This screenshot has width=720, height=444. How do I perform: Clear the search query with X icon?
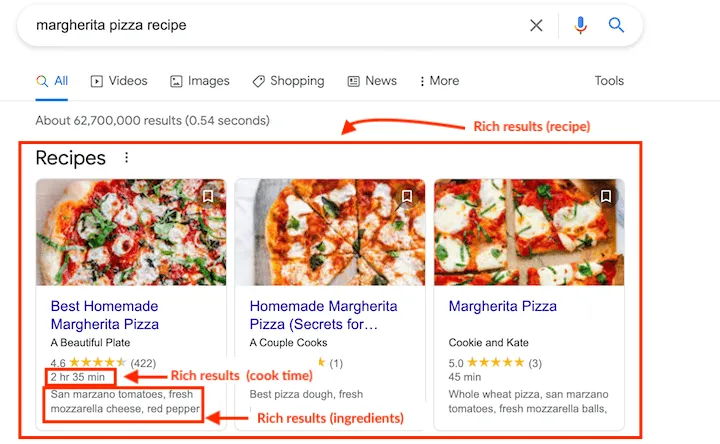point(537,26)
